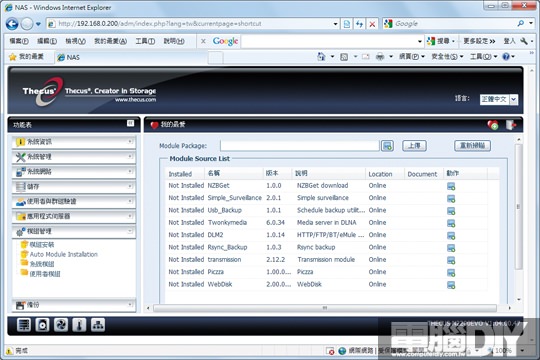
Task: Click the browser refresh icon
Action: pyautogui.click(x=360, y=24)
